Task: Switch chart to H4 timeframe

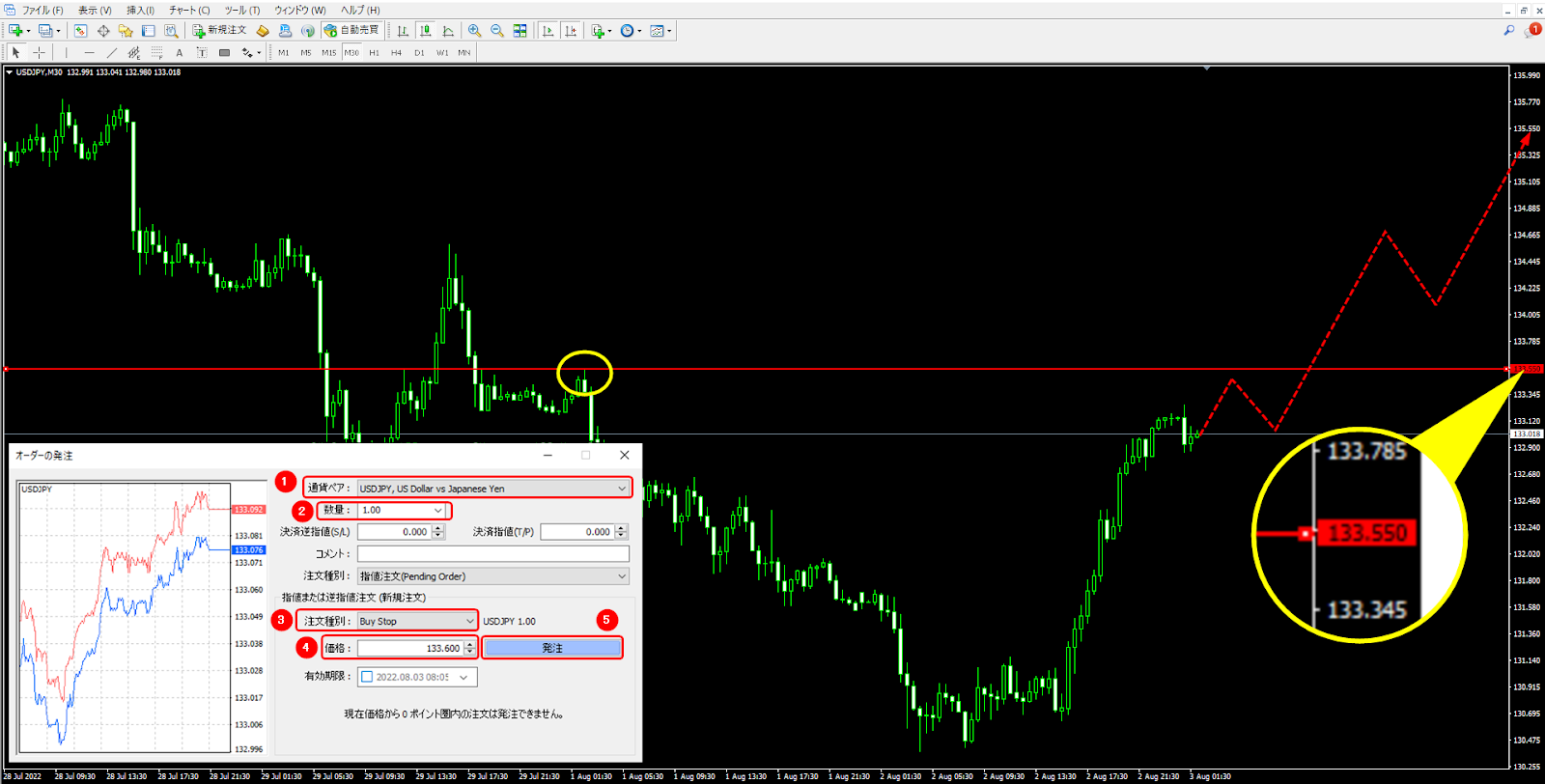Action: 396,52
